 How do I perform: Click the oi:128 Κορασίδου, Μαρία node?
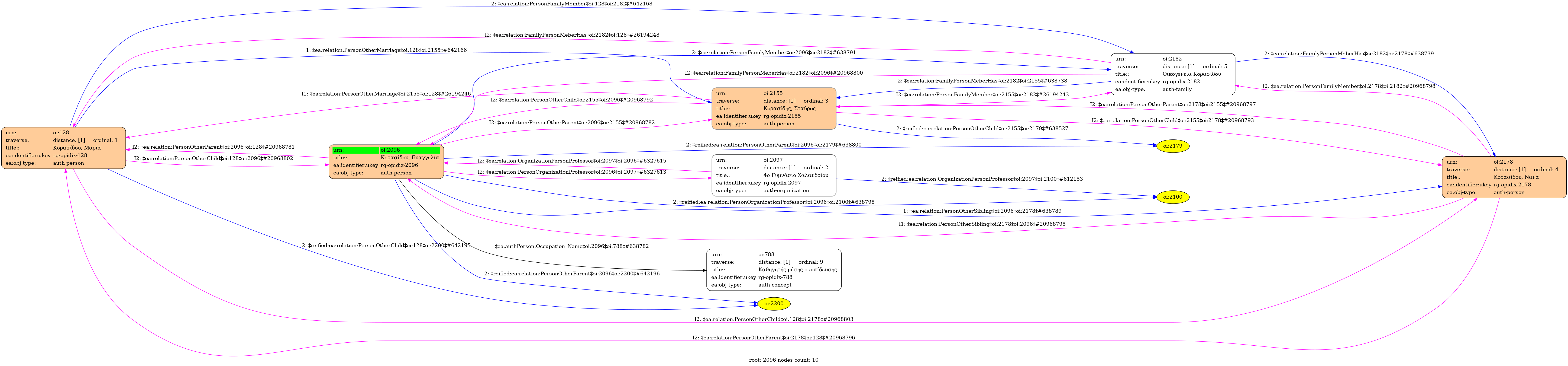tap(63, 148)
